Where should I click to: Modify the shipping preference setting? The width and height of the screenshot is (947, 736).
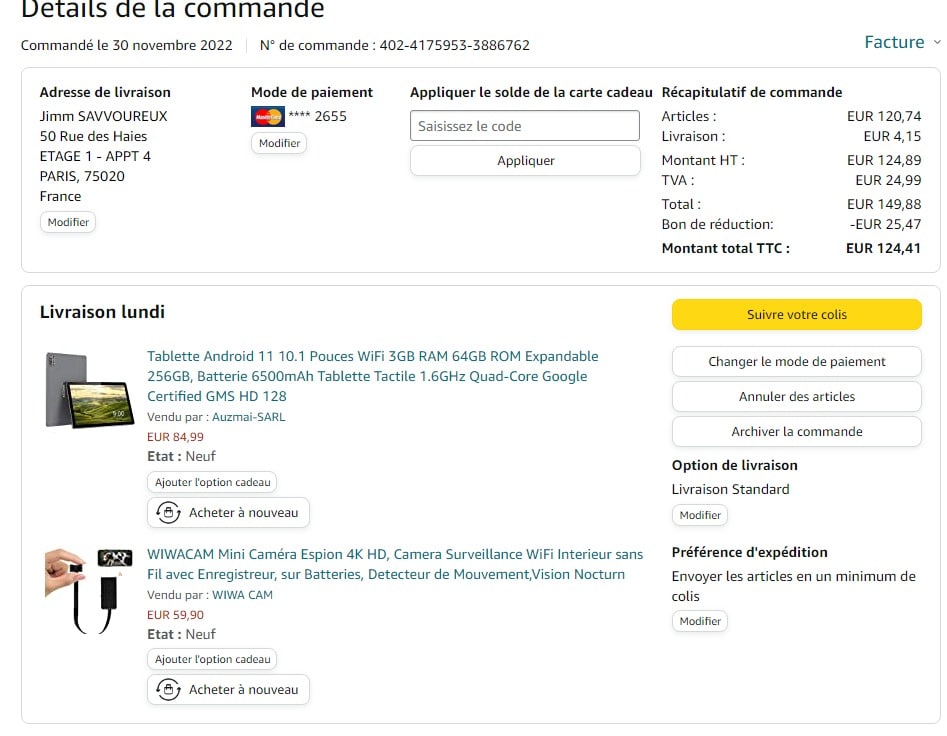[x=699, y=621]
